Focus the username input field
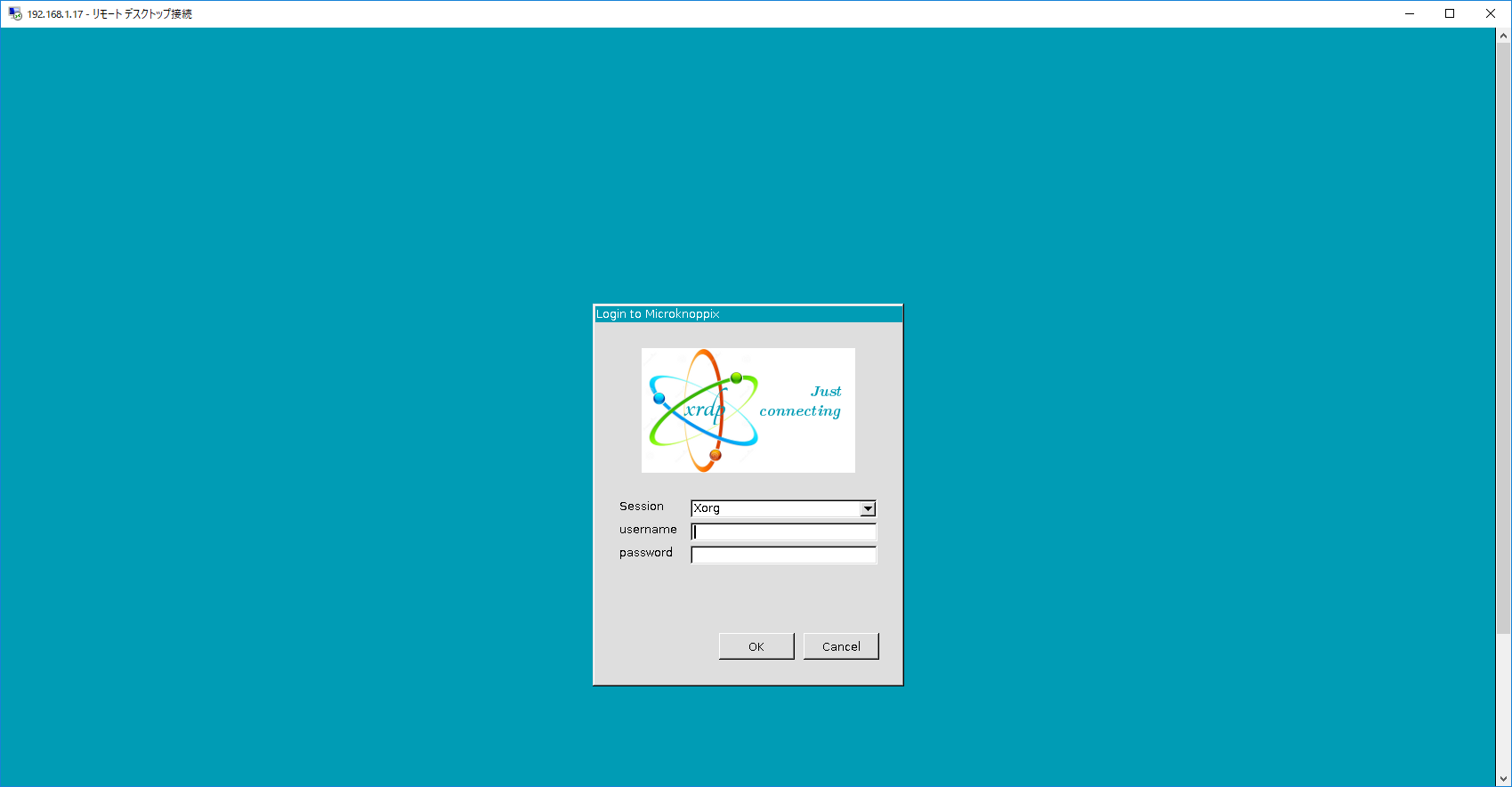1512x787 pixels. click(783, 531)
